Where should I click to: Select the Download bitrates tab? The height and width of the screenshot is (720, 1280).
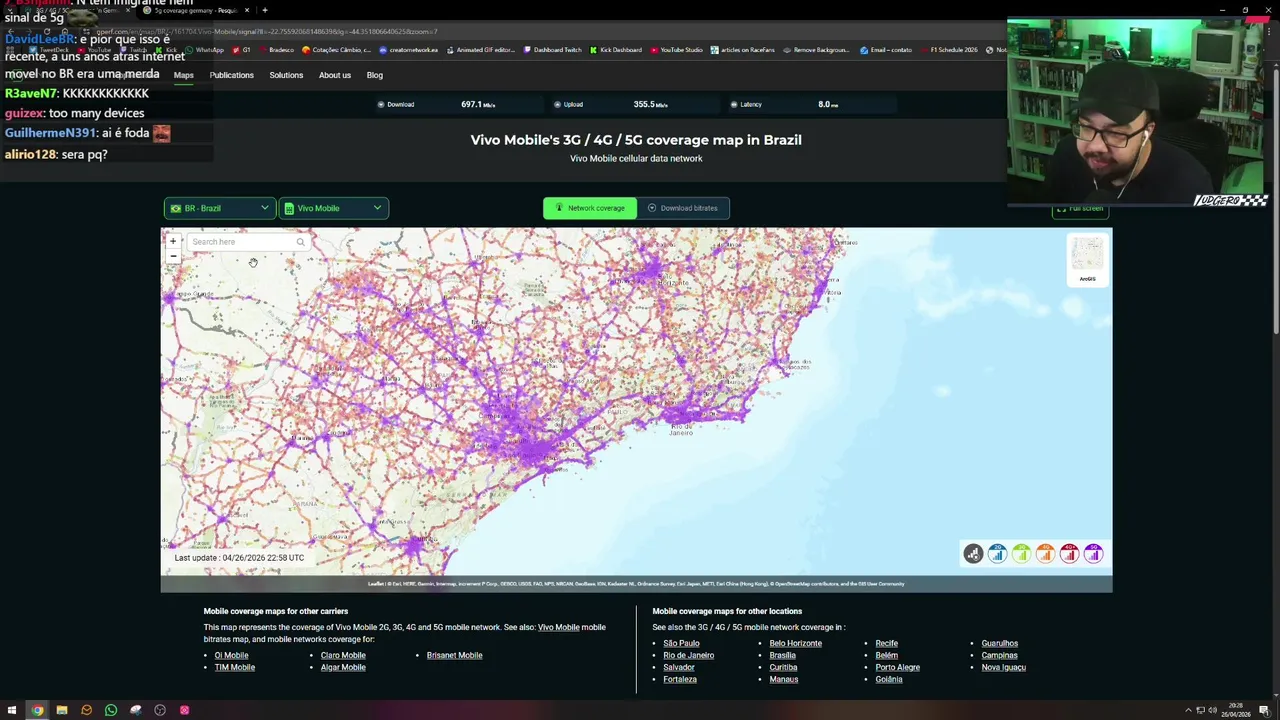[x=683, y=208]
